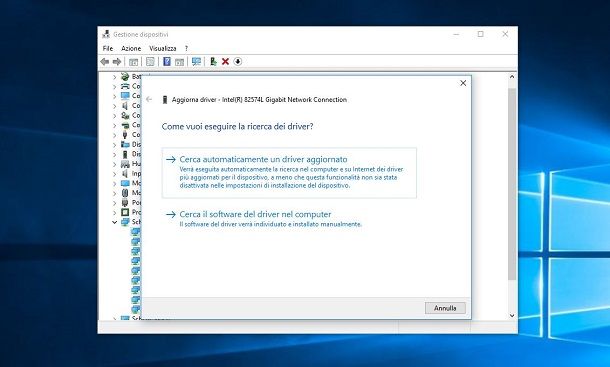Click the device icon beside Aggiorna driver title
Screen dimensions: 610x367
tap(165, 100)
